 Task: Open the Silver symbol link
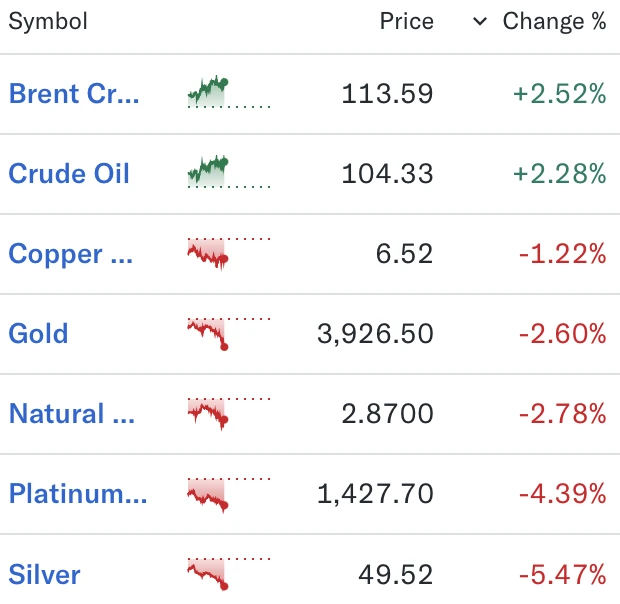(44, 575)
